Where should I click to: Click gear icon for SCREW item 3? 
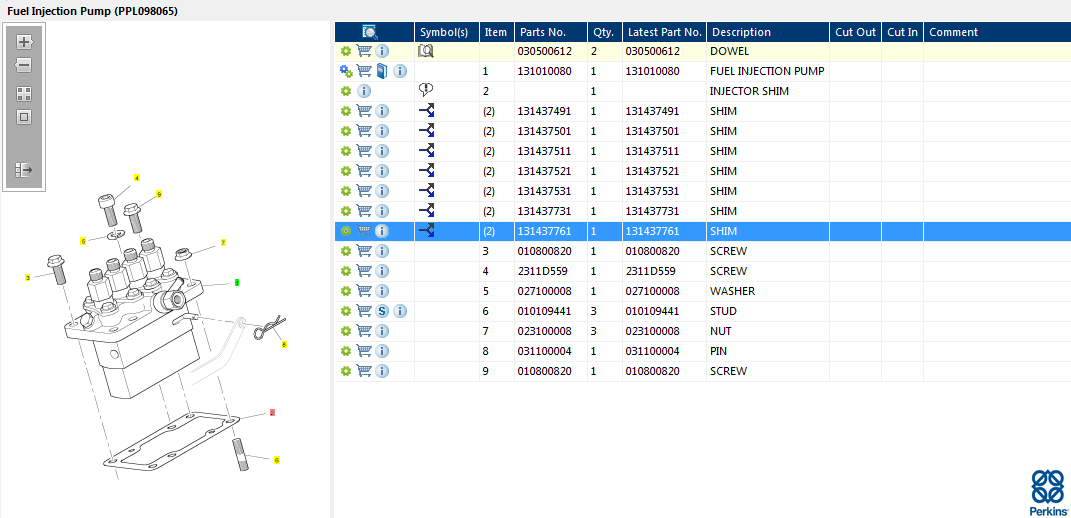click(346, 251)
